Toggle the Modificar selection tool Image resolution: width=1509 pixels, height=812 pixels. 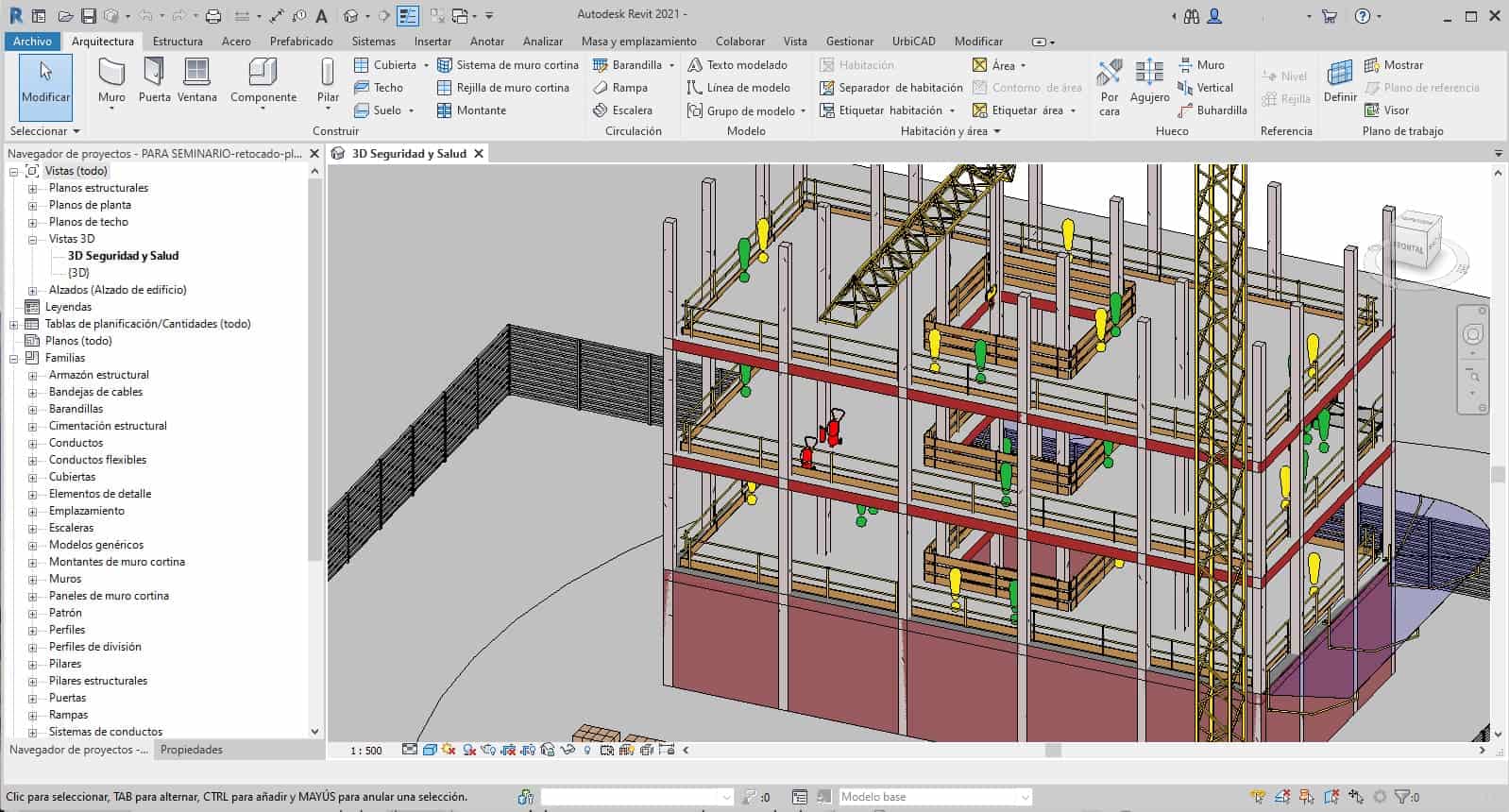point(45,87)
